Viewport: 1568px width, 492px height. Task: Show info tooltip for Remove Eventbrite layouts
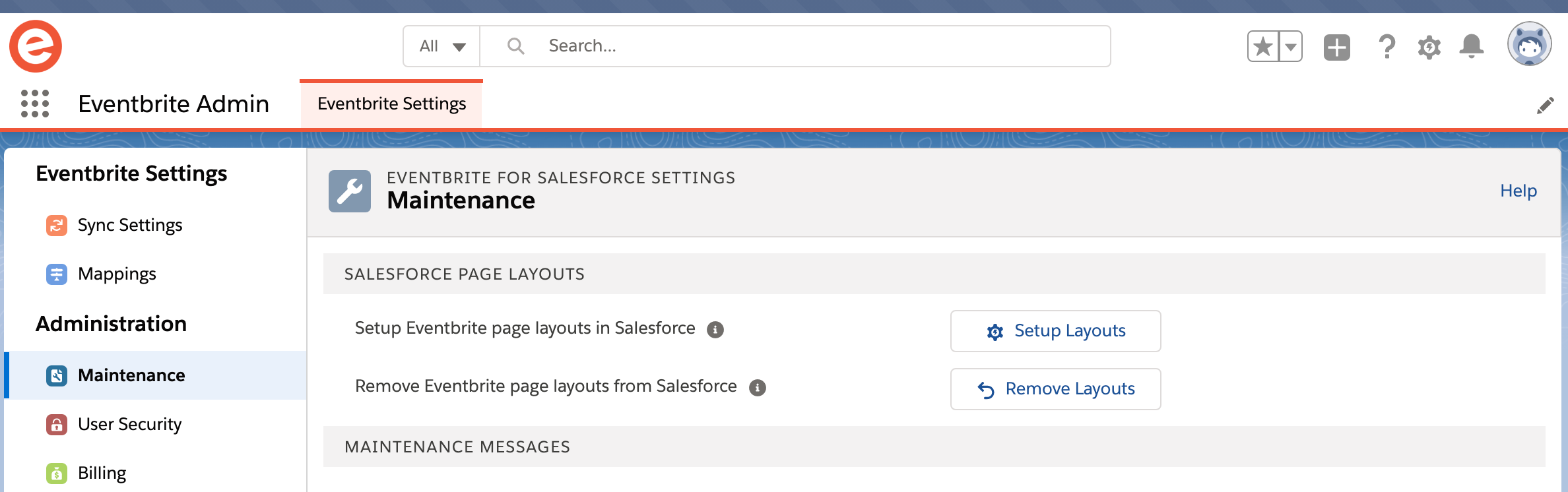click(x=758, y=388)
